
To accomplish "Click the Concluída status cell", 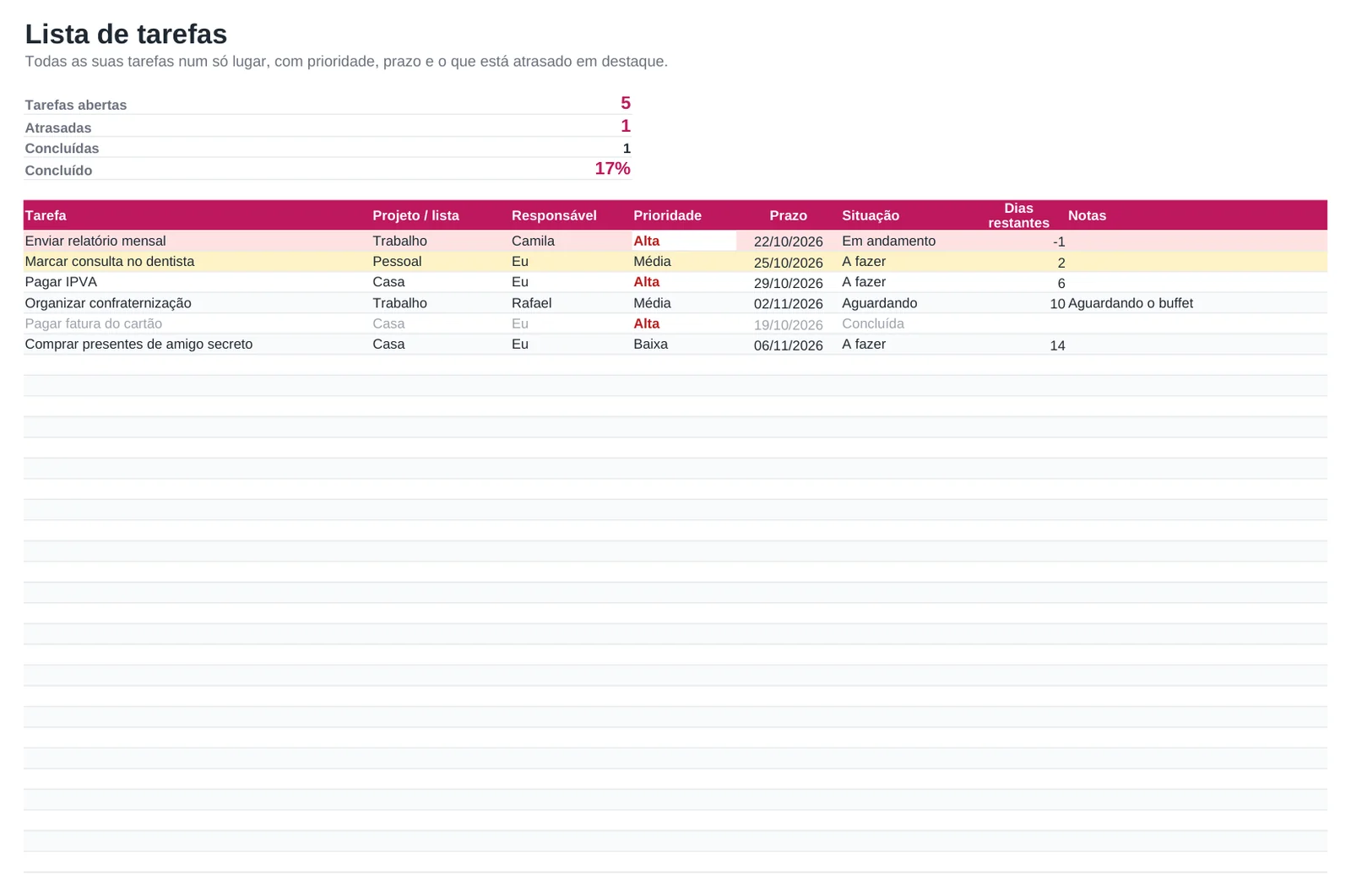I will 911,323.
